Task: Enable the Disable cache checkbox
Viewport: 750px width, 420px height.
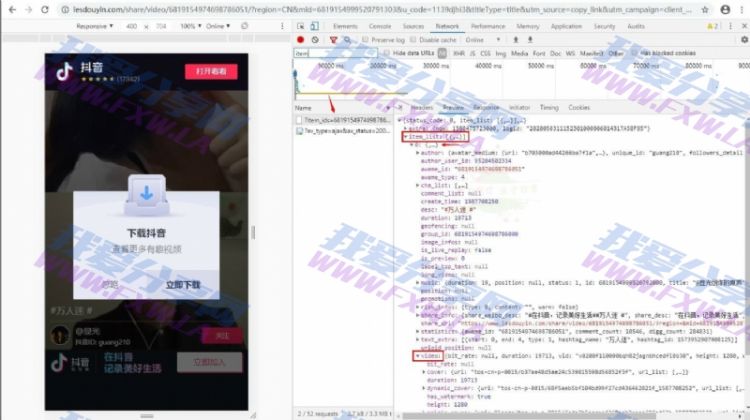Action: pos(413,40)
